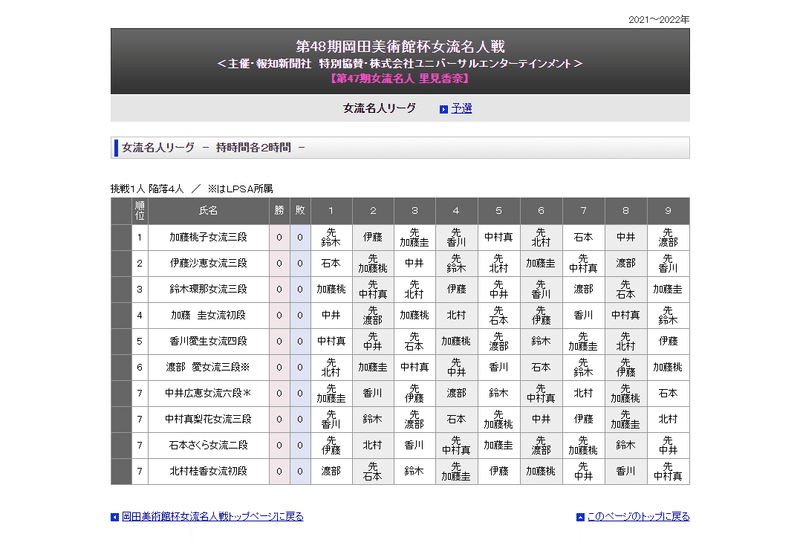Click the win count of 加藤桃子女流三段
This screenshot has width=800, height=545.
coord(279,237)
